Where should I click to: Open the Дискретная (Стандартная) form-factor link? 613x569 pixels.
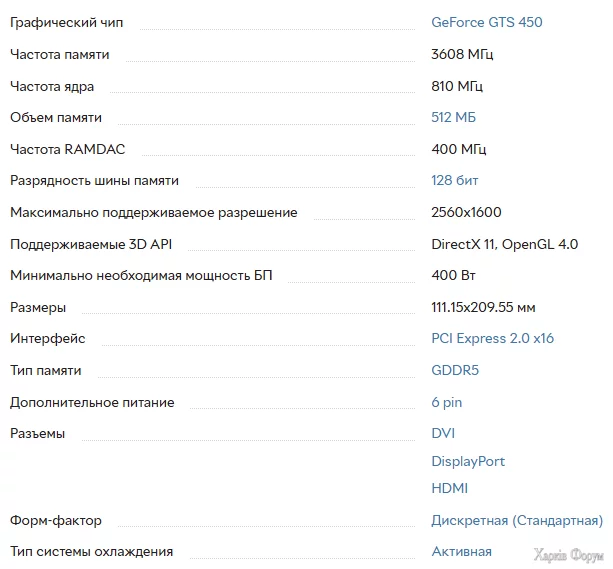(516, 521)
